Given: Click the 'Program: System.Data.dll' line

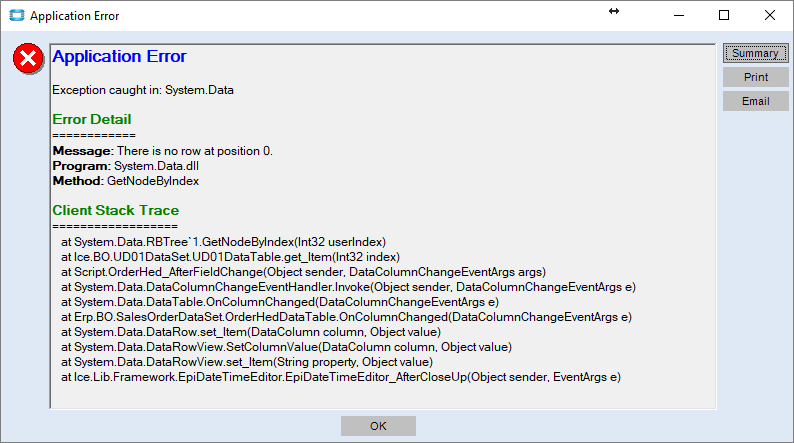Looking at the screenshot, I should pos(126,166).
